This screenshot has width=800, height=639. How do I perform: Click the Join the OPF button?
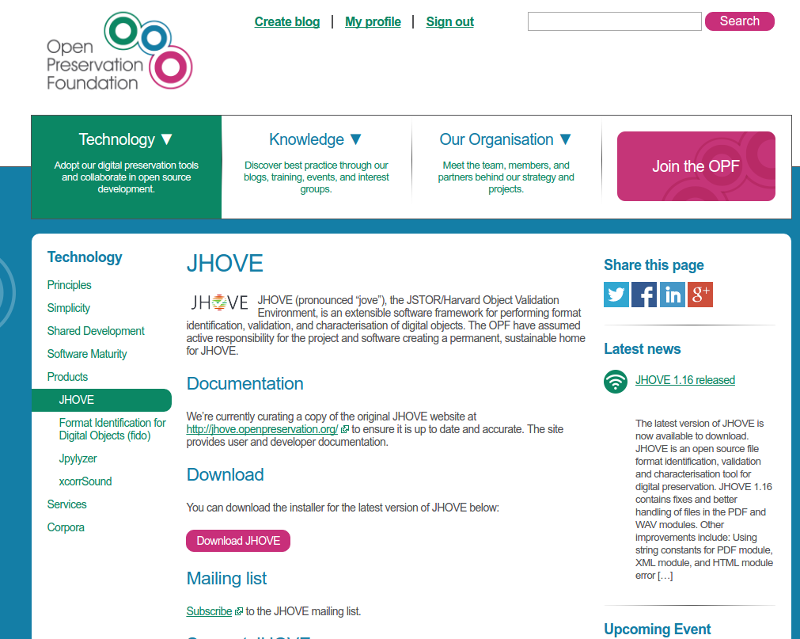(x=696, y=166)
